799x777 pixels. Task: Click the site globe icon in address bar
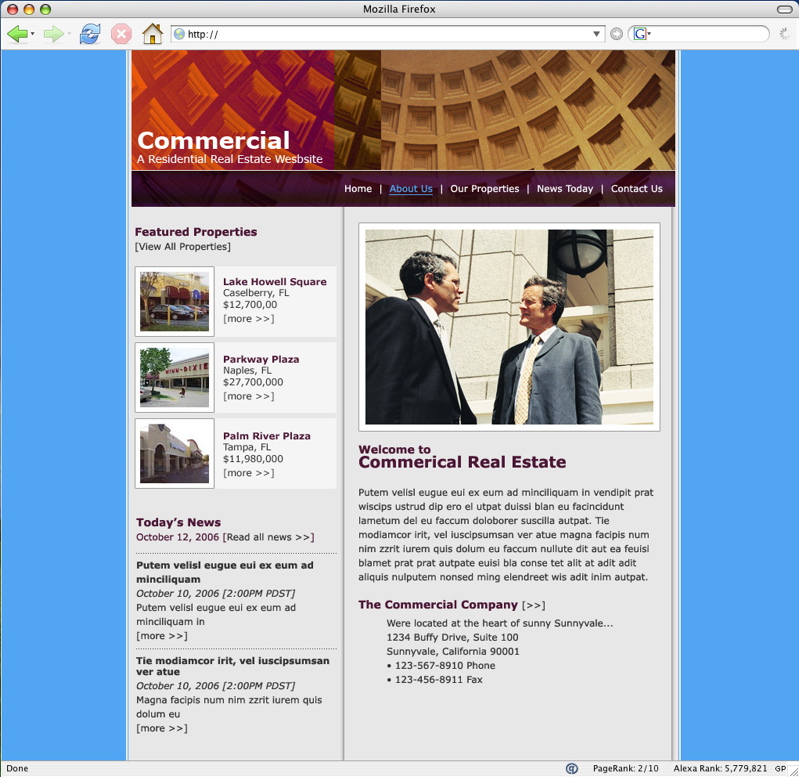179,34
